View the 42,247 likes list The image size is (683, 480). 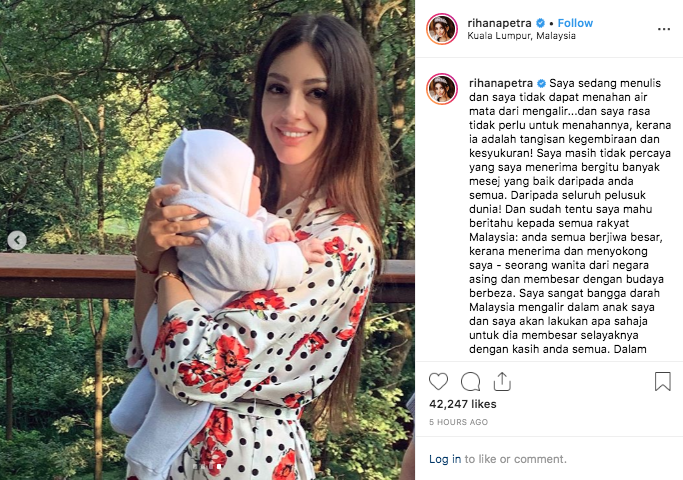pyautogui.click(x=463, y=404)
